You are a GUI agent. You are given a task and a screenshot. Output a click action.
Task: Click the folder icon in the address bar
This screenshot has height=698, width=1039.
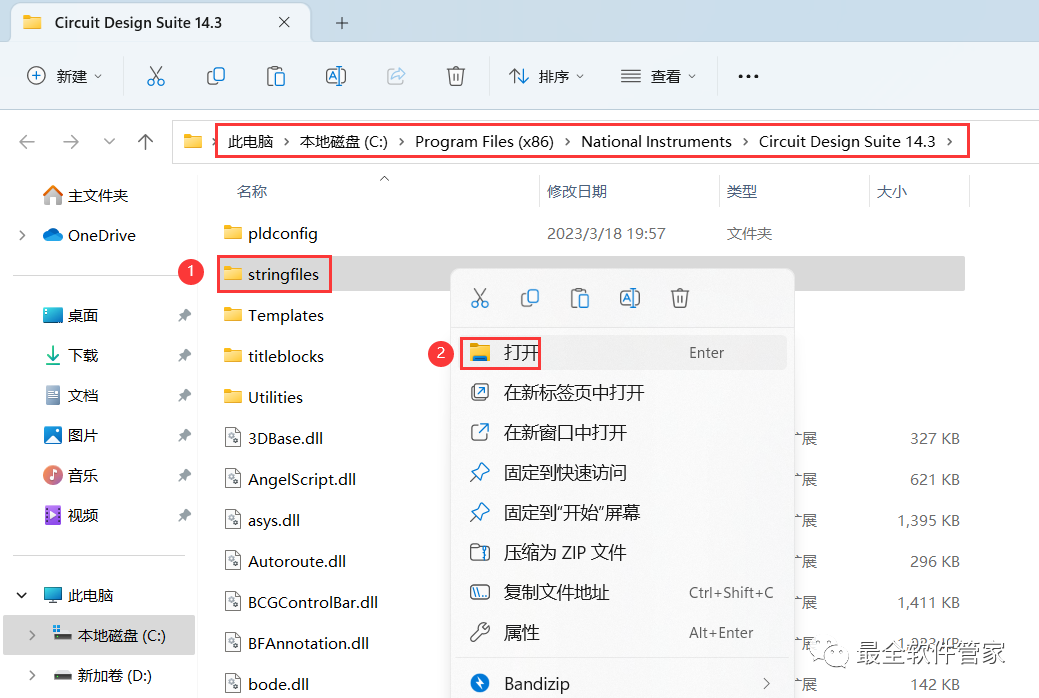193,141
